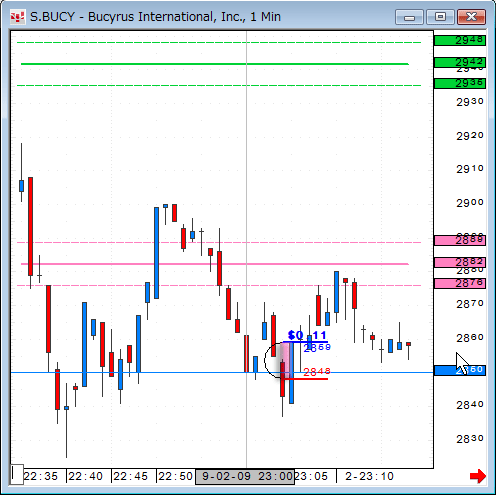Maximize the S.BUCY chart window

(x=440, y=17)
